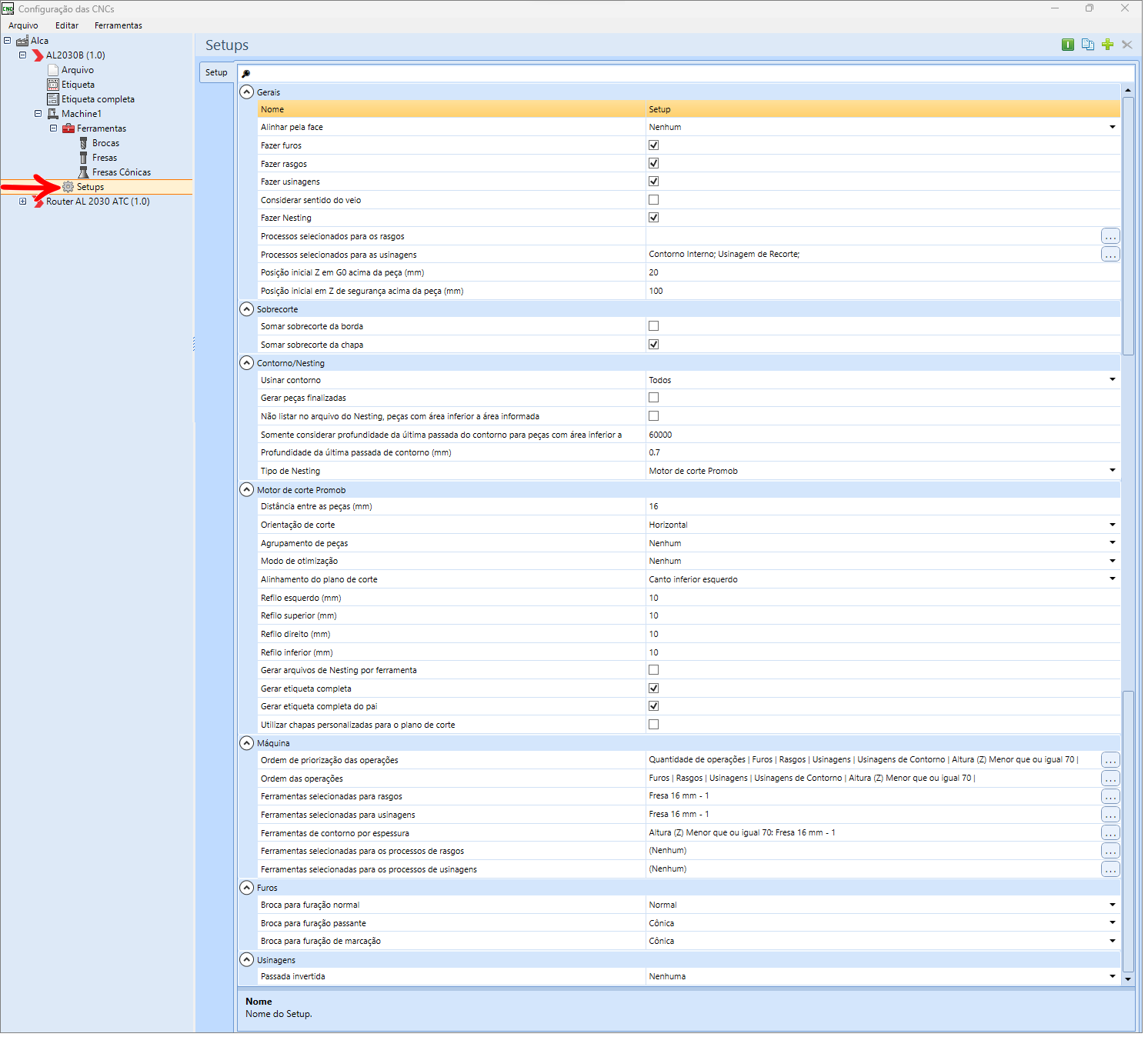Open the Ferramentas menu
Image resolution: width=1148 pixels, height=1047 pixels.
118,25
